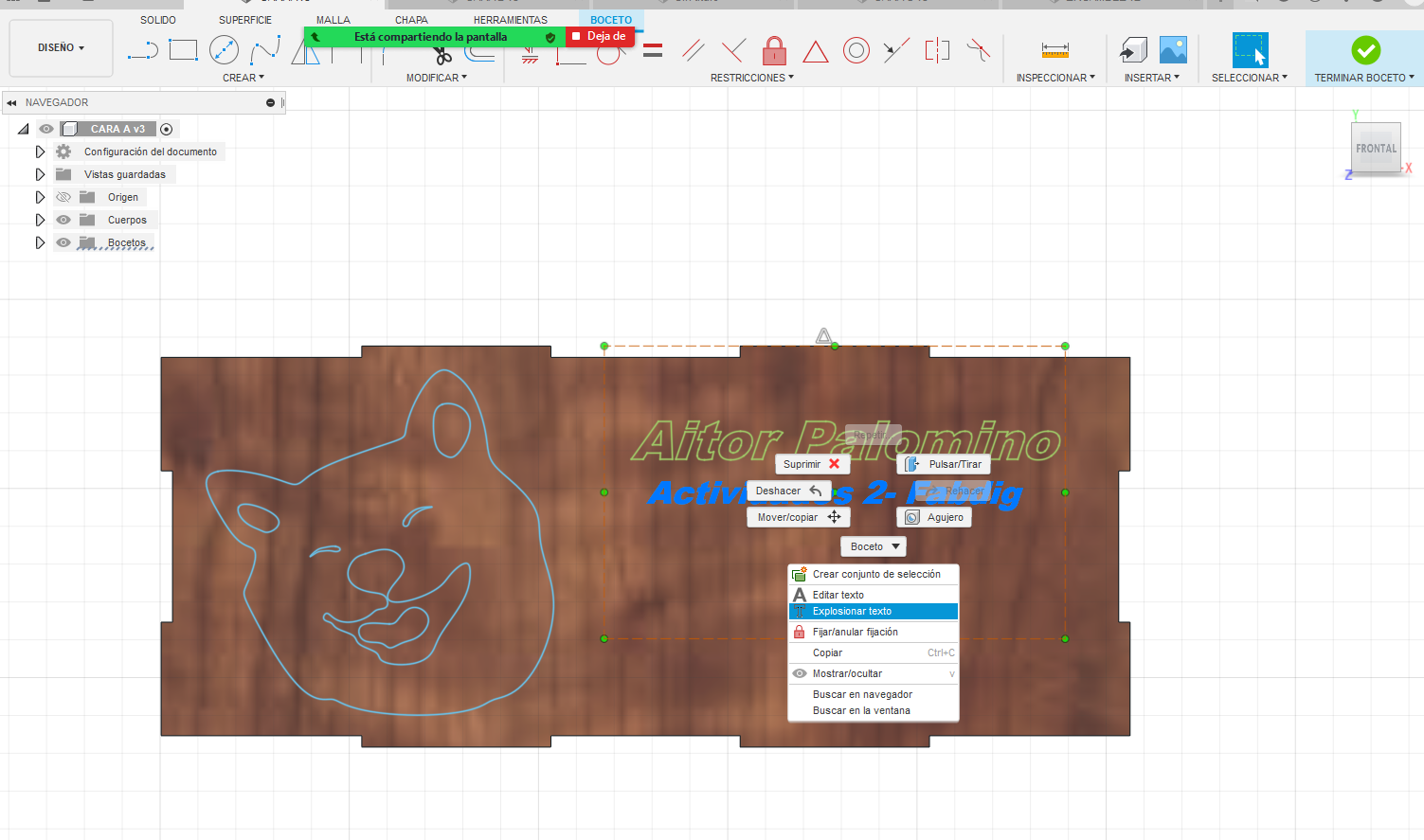This screenshot has width=1424, height=840.
Task: Open the TERMINAR BOCETO dropdown
Action: [1364, 78]
